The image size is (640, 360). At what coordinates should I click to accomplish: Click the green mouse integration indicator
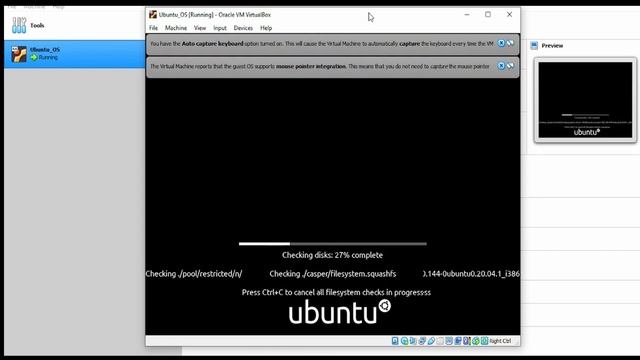[476, 341]
